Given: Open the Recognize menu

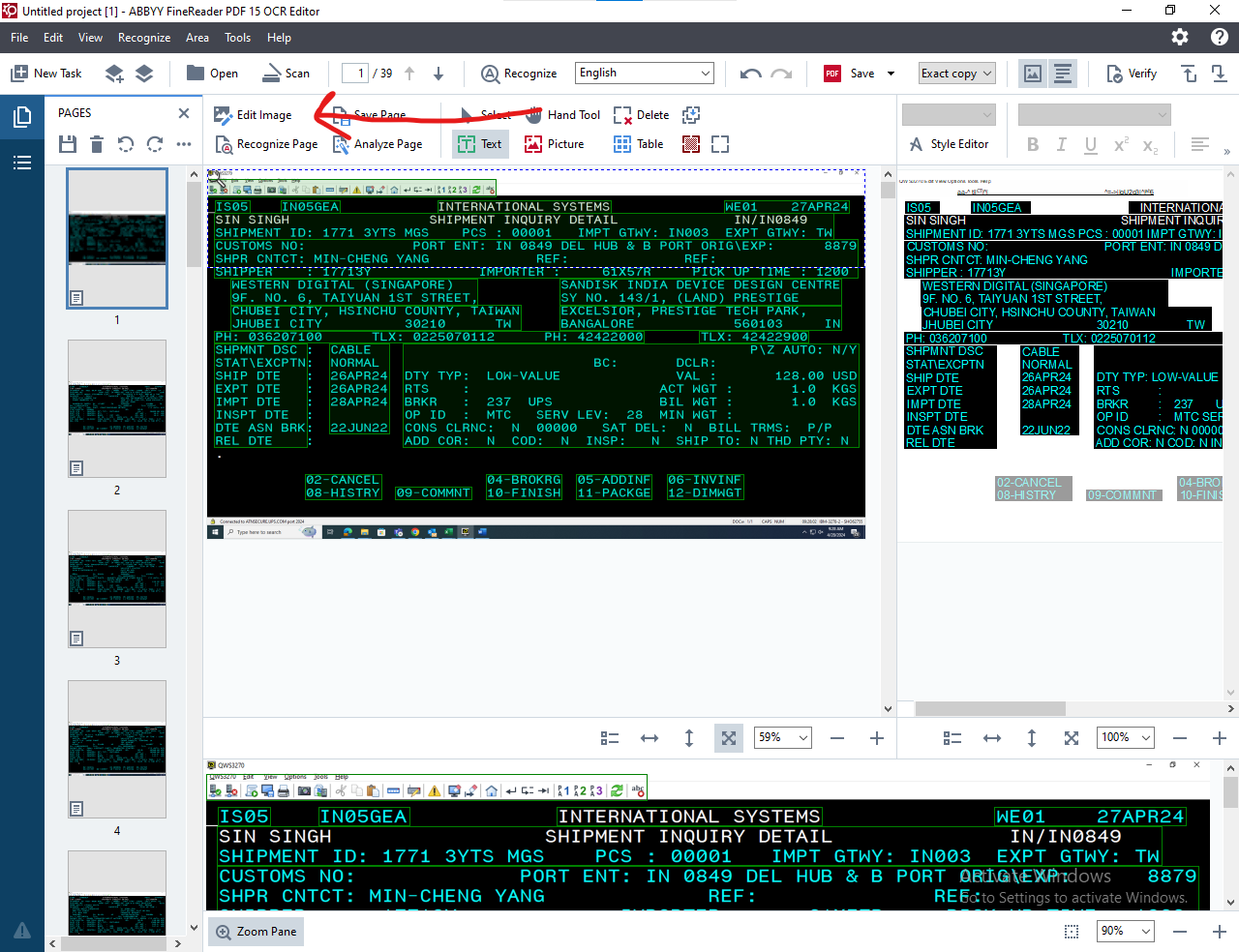Looking at the screenshot, I should [x=144, y=38].
